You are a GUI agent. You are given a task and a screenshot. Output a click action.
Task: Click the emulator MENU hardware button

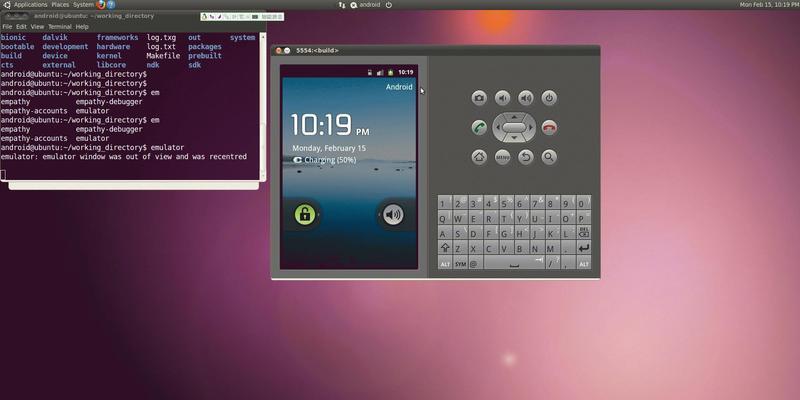coord(503,157)
